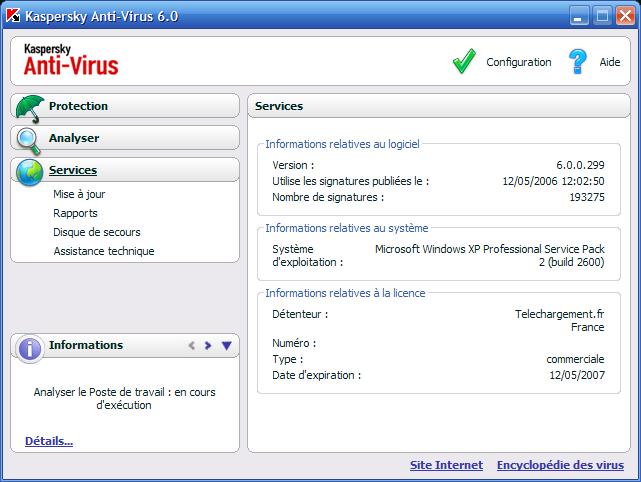Follow the Détails... link
This screenshot has width=641, height=482.
pyautogui.click(x=49, y=441)
